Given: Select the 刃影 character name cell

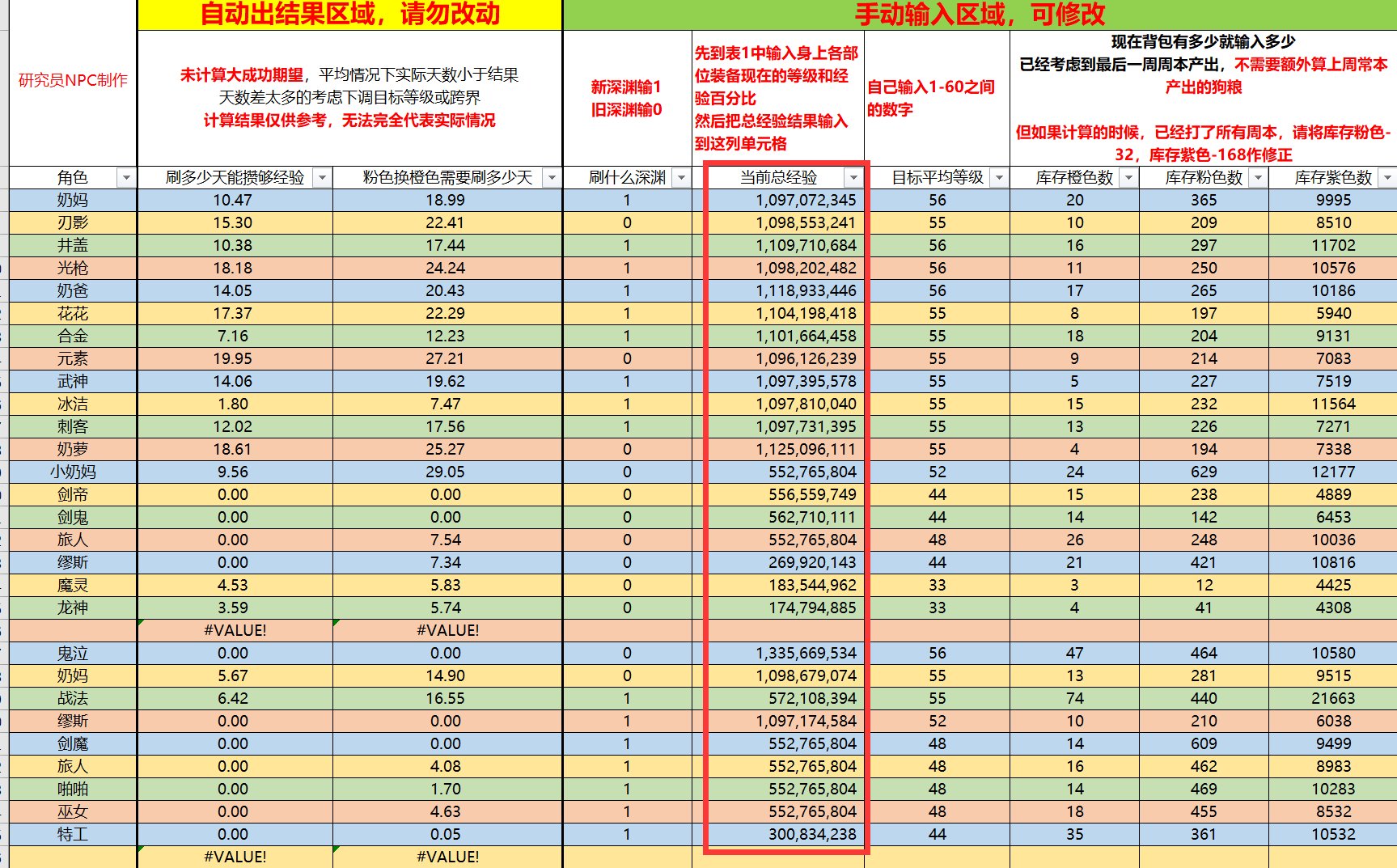Looking at the screenshot, I should pos(73,222).
